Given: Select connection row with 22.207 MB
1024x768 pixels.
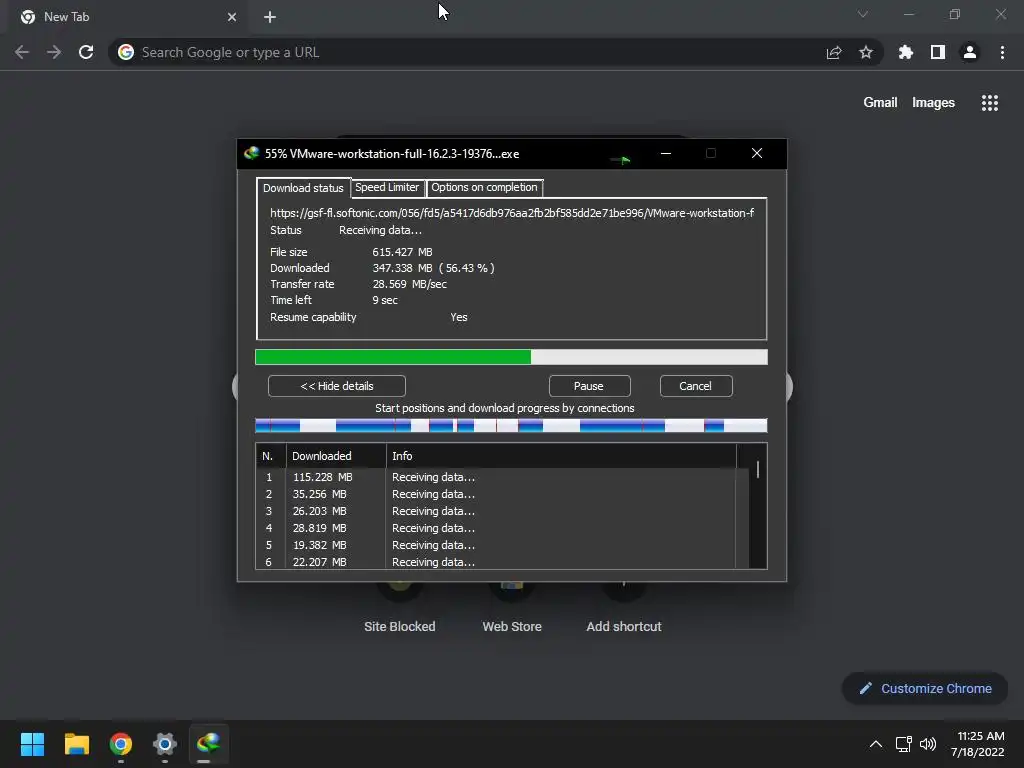Looking at the screenshot, I should click(x=496, y=562).
